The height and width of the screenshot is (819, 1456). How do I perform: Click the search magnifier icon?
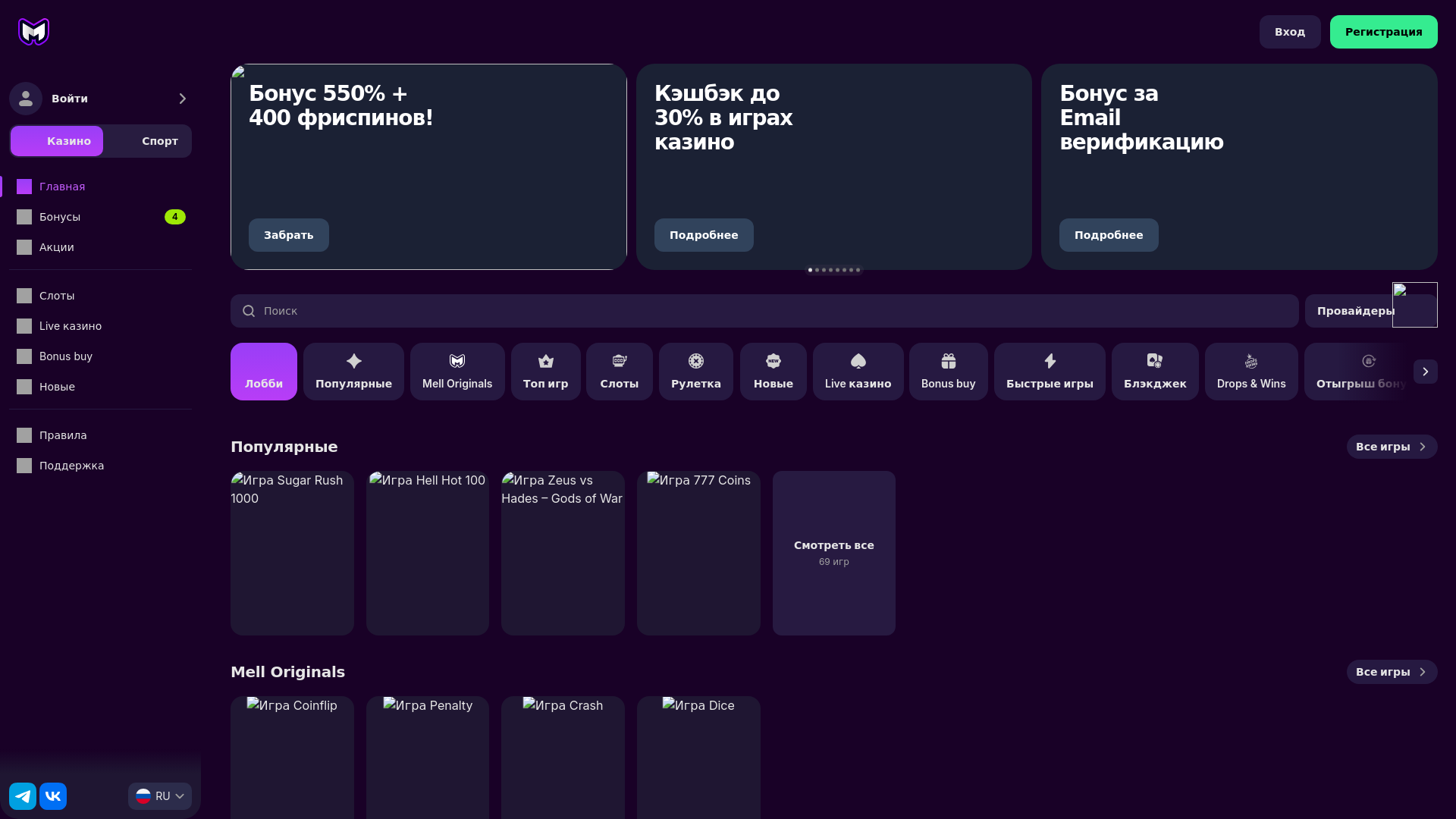point(249,311)
